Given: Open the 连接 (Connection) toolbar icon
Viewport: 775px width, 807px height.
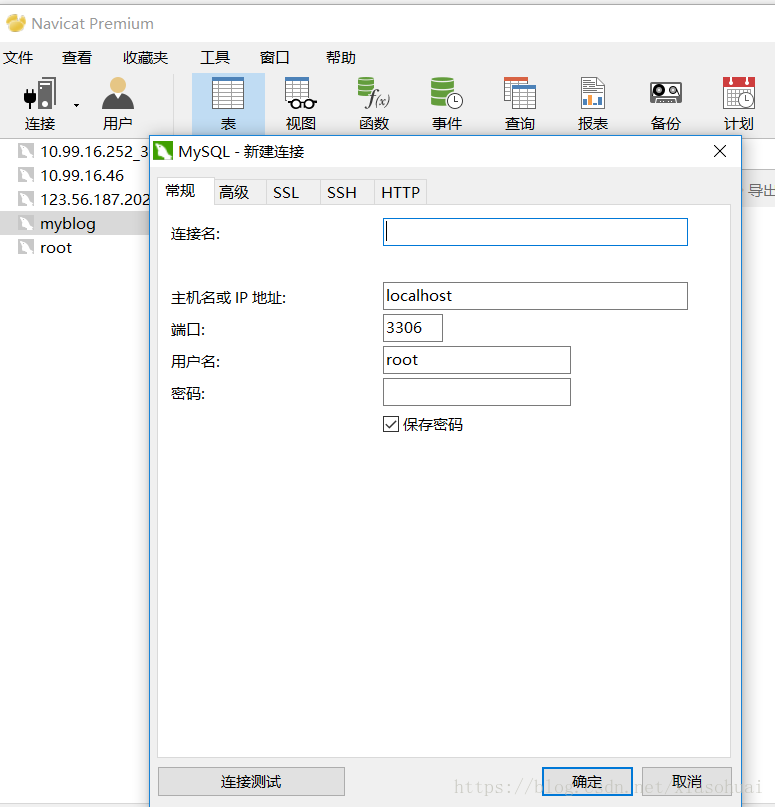Looking at the screenshot, I should [x=40, y=103].
